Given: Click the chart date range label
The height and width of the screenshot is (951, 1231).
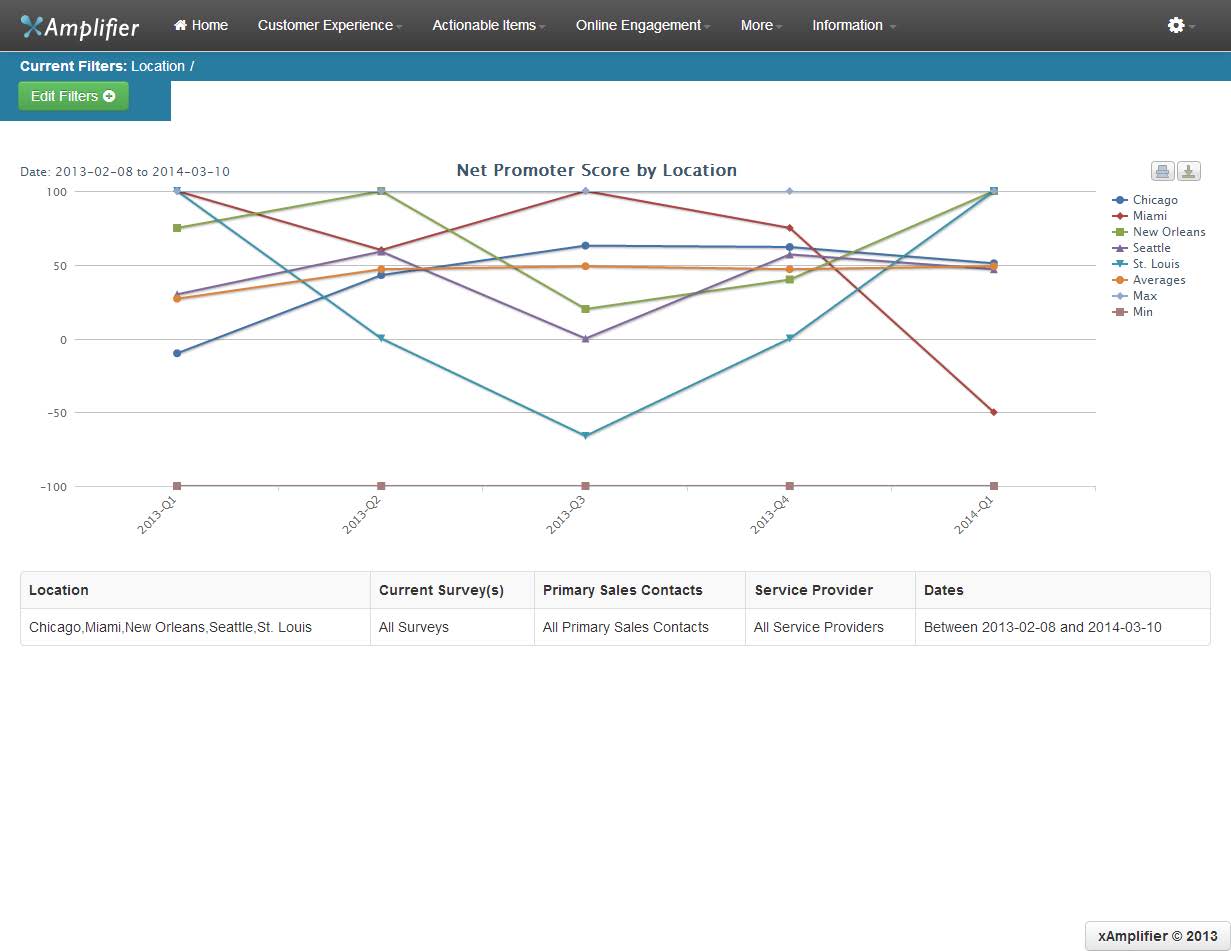Looking at the screenshot, I should tap(125, 172).
